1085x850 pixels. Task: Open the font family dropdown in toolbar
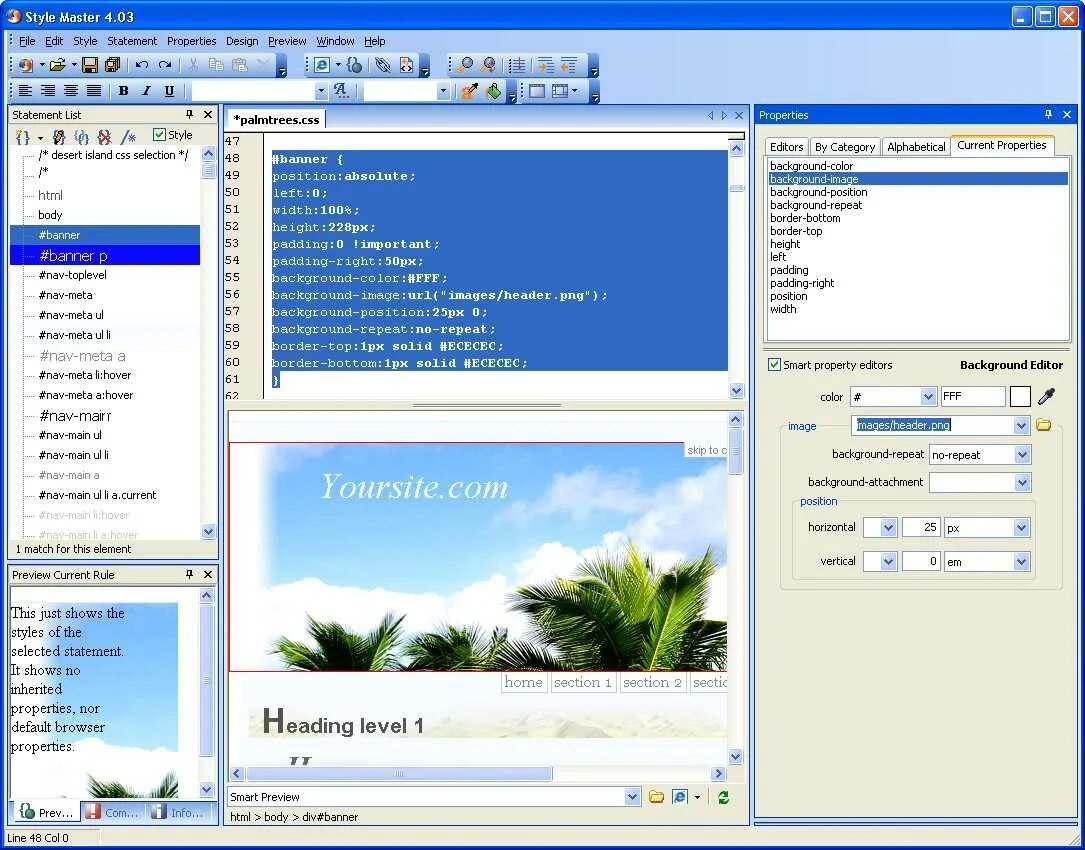click(320, 91)
